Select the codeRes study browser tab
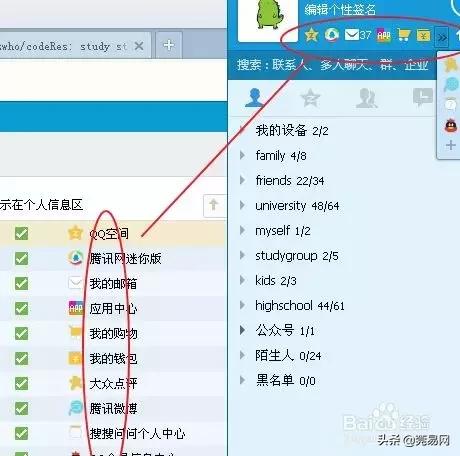The image size is (460, 456). pos(75,45)
